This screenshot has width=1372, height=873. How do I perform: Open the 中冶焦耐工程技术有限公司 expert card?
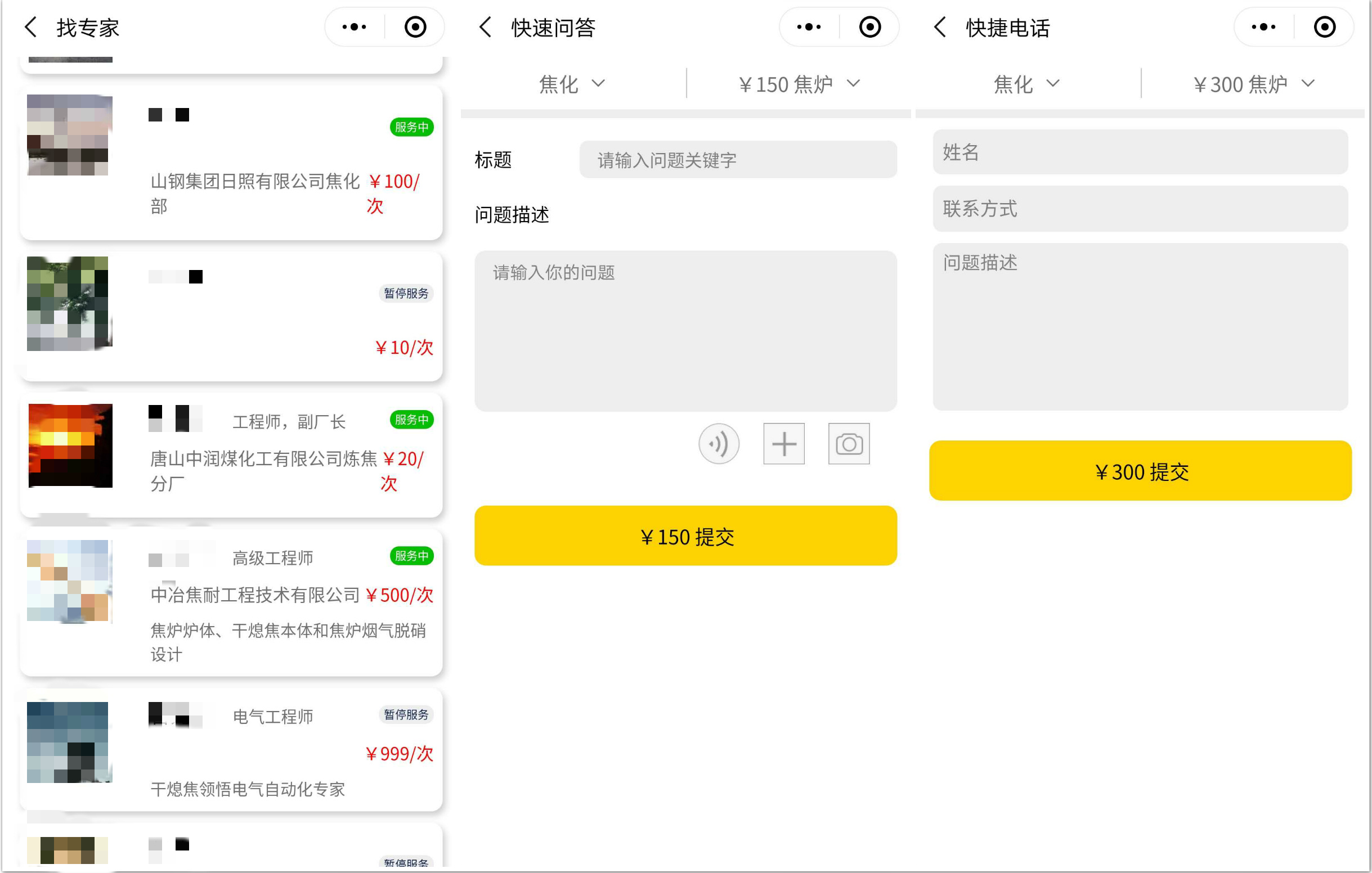tap(231, 604)
